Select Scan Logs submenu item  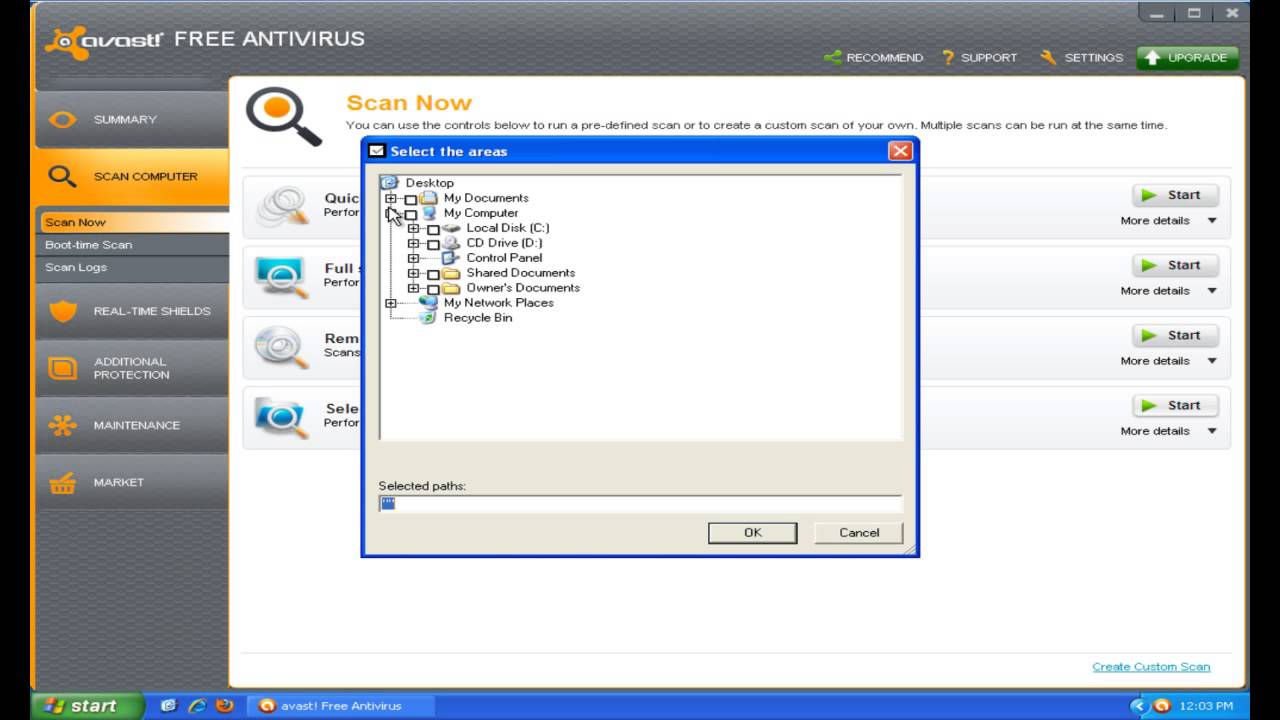(134, 268)
